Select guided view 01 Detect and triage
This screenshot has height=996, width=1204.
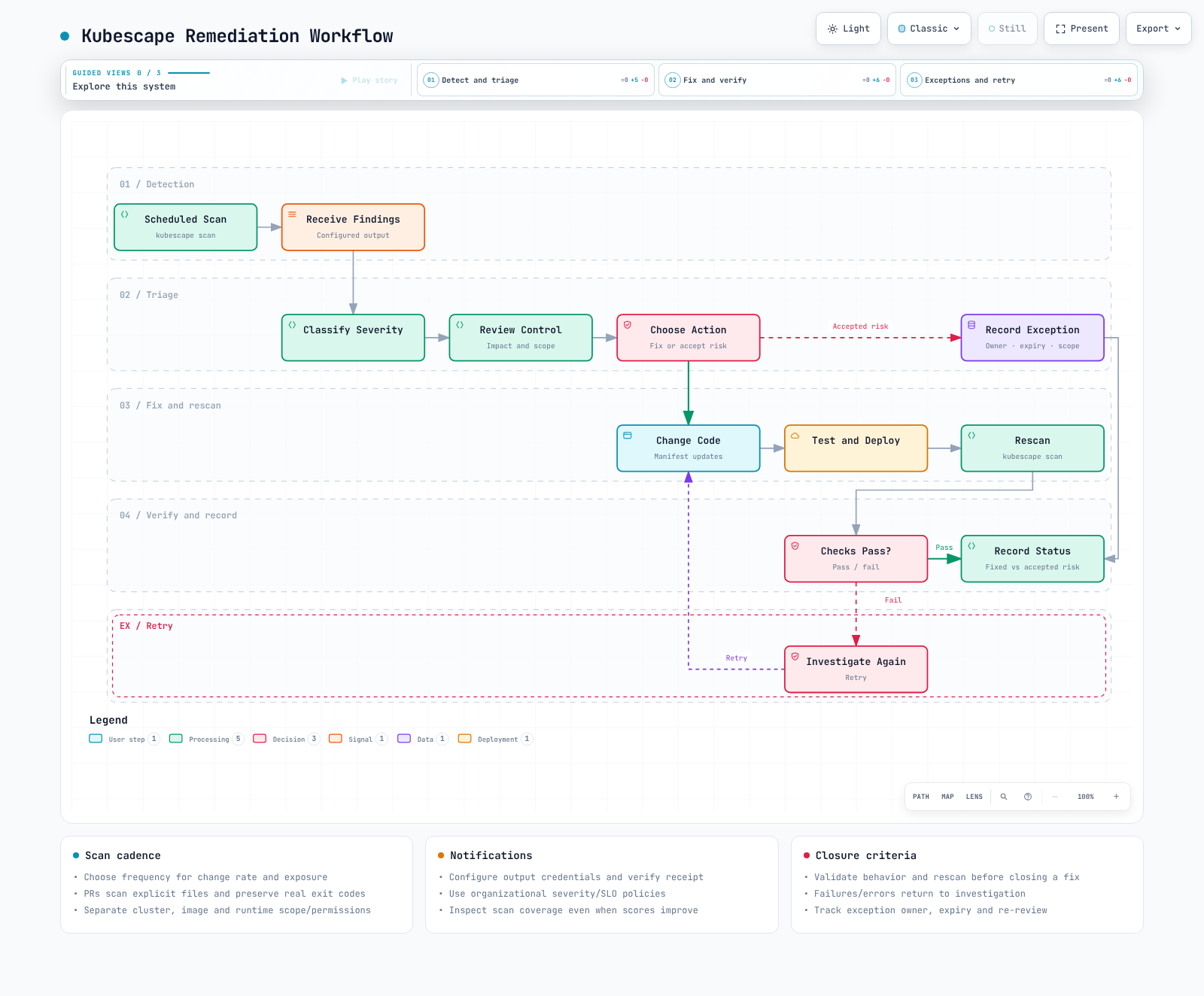click(535, 80)
